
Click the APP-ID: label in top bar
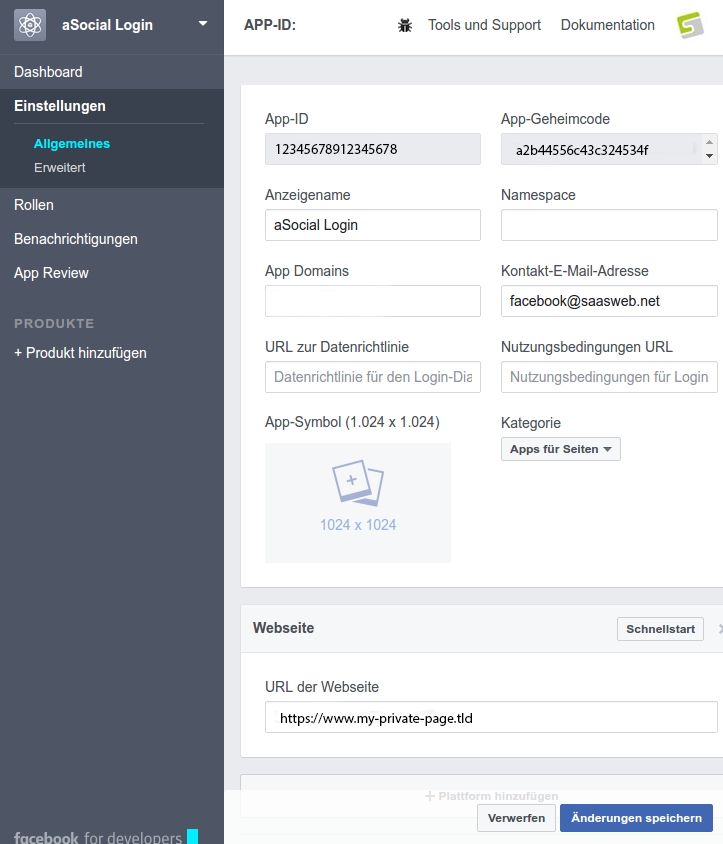point(270,25)
